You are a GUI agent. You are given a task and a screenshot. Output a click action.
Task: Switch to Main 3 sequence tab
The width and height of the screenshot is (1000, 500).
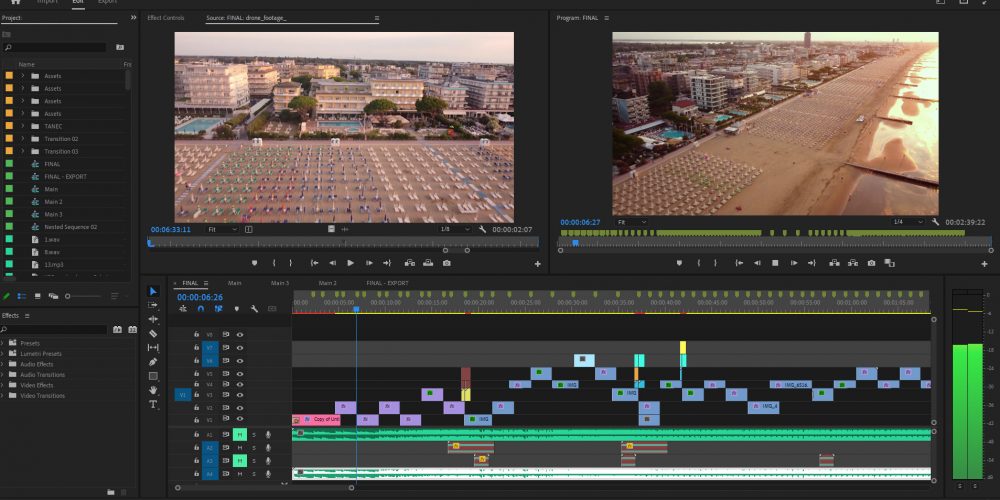click(279, 283)
